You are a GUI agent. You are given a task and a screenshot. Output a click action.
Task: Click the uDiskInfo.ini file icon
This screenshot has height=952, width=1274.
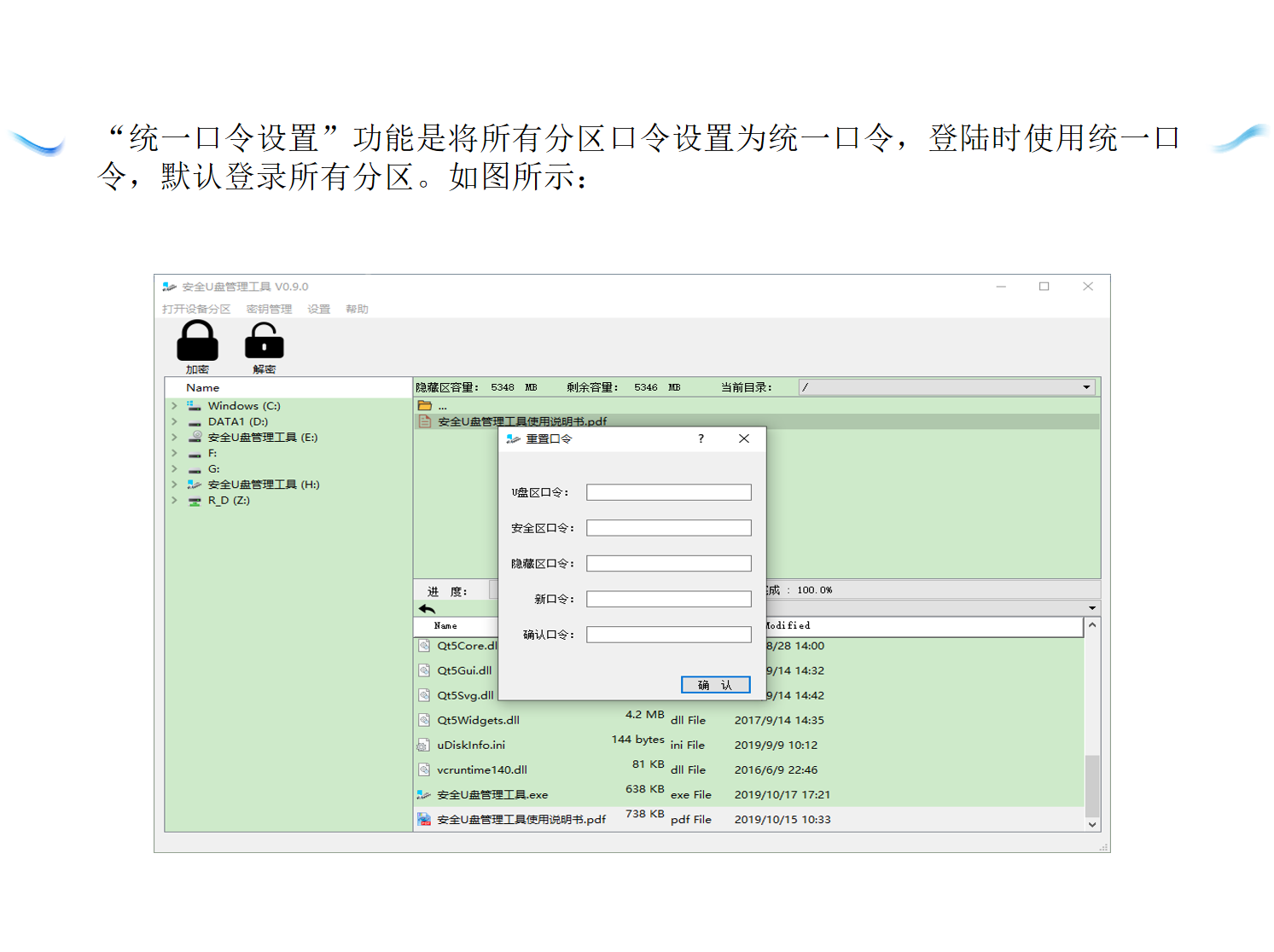[424, 746]
